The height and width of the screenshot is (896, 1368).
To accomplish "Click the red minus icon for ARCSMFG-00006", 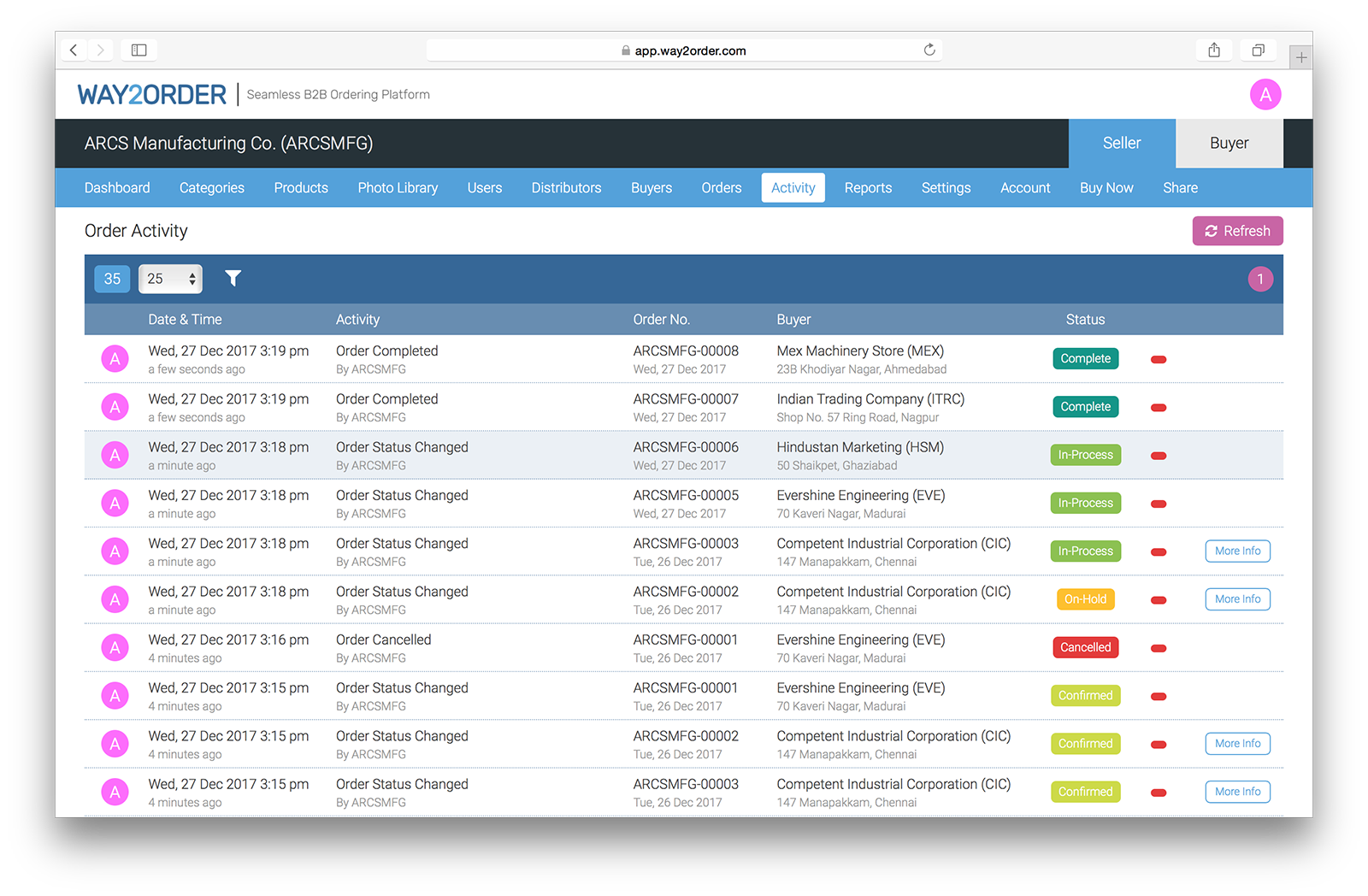I will [x=1159, y=456].
